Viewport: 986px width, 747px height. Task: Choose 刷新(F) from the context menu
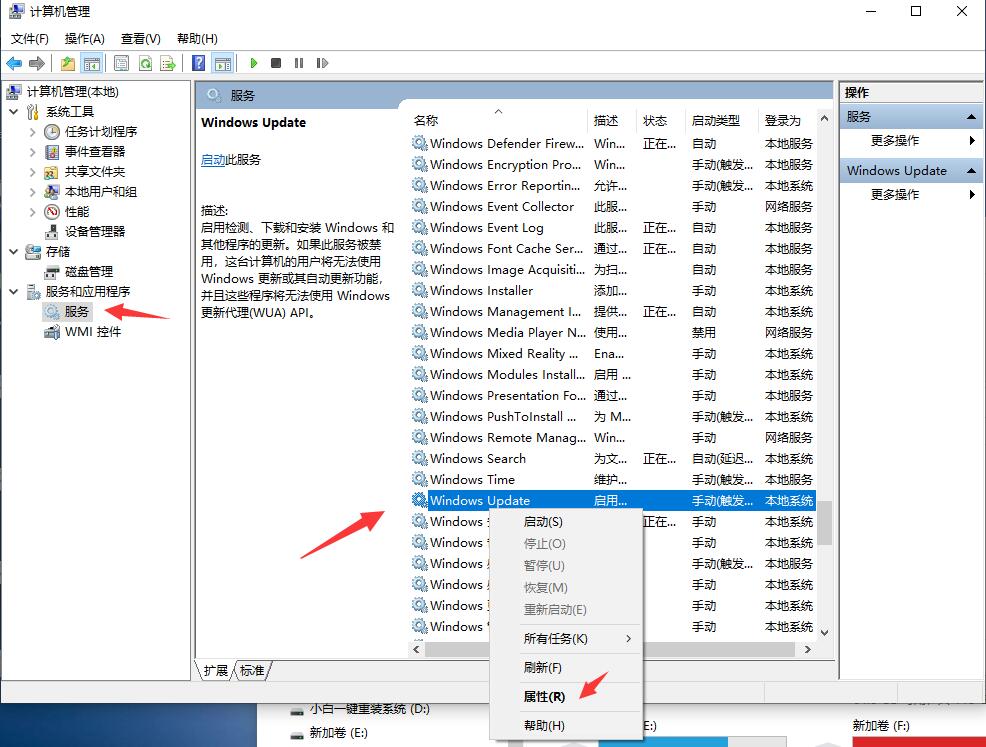pyautogui.click(x=565, y=668)
